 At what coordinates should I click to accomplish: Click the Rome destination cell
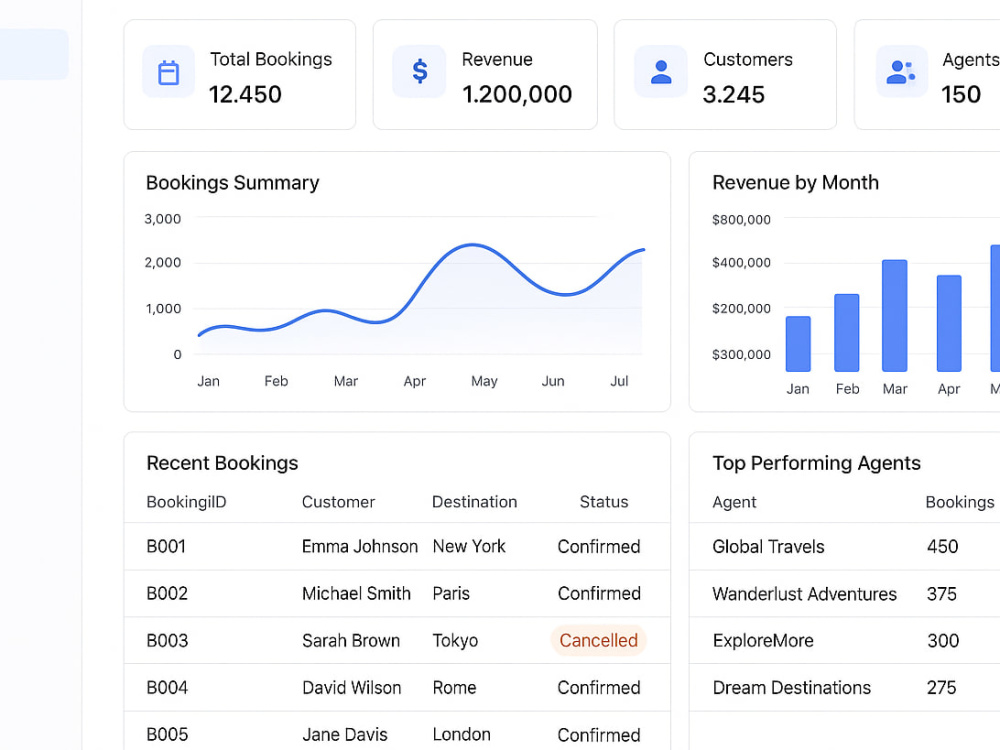click(454, 688)
